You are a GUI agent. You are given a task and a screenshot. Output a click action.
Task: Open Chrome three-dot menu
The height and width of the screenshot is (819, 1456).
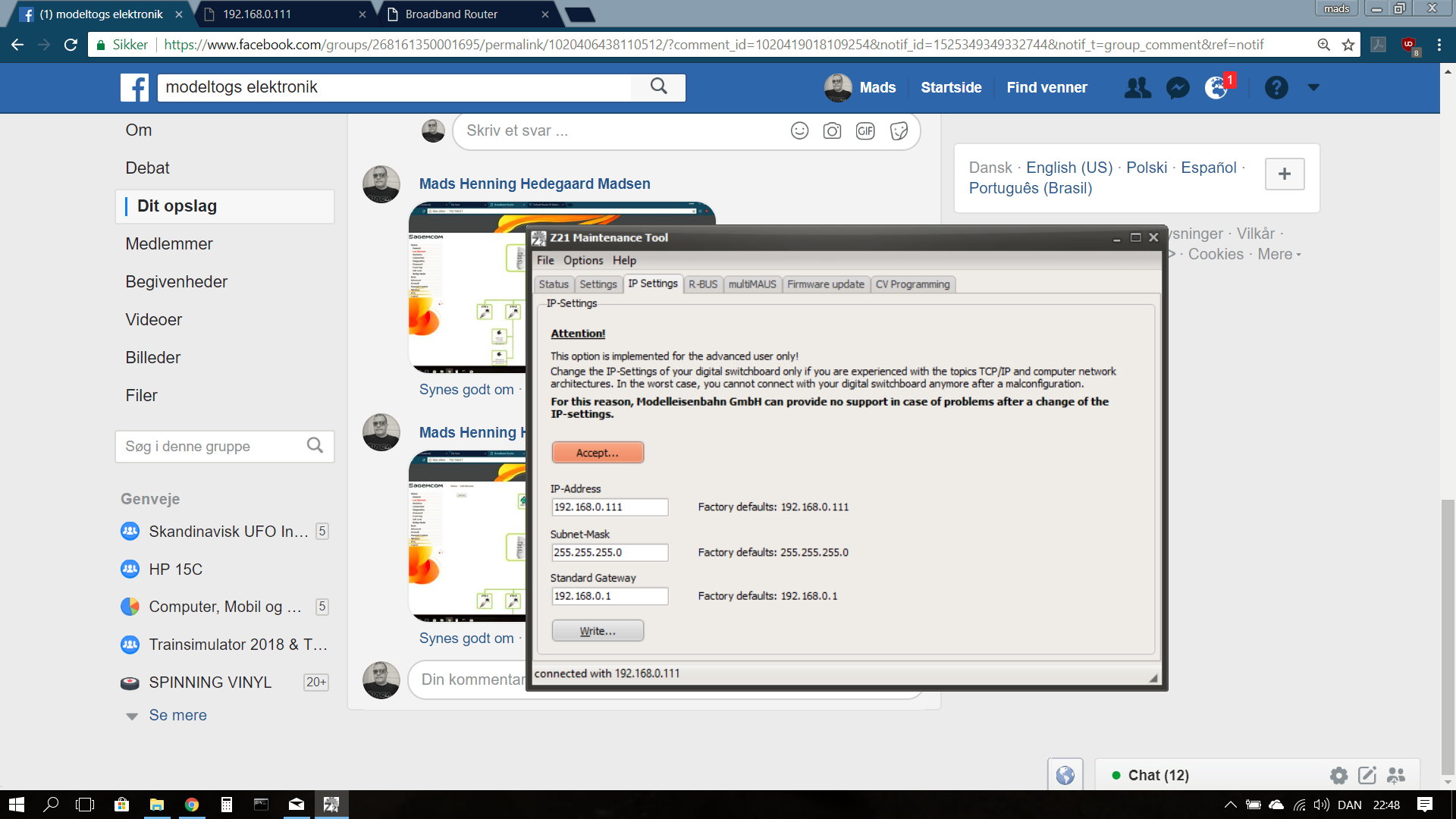coord(1439,45)
